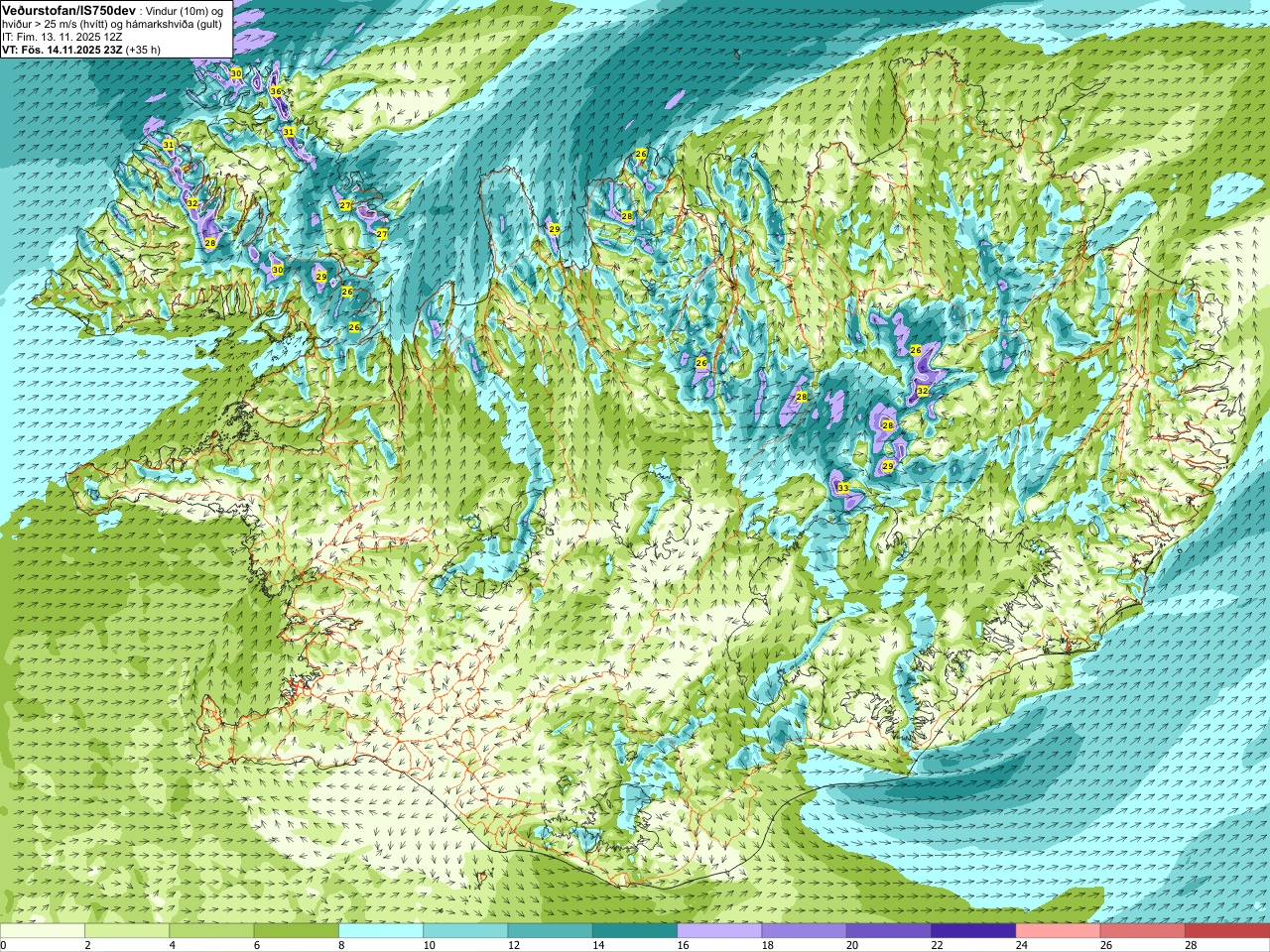Screen dimensions: 1270x952
Task: Click the legend scale tick label 28
Action: pos(1192,945)
